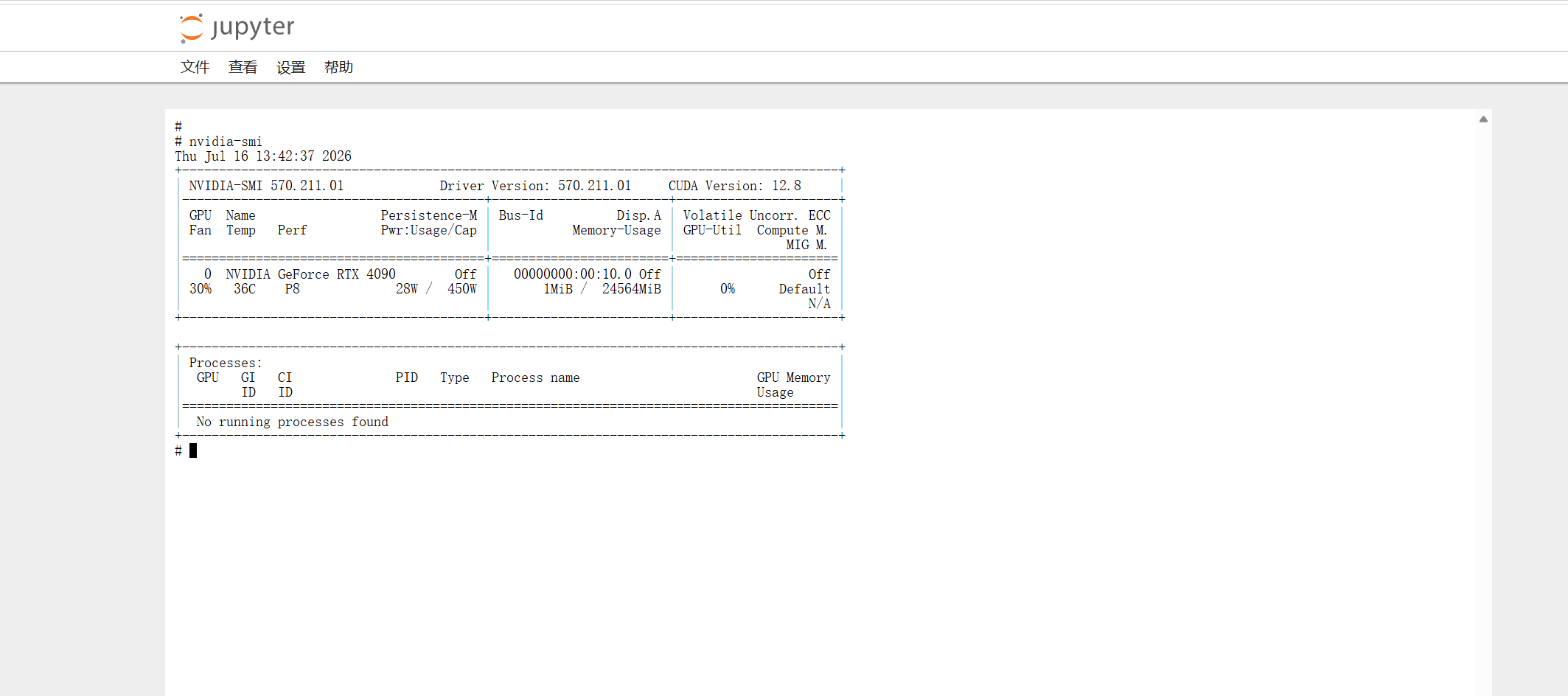Viewport: 1568px width, 696px height.
Task: Click the No running processes found message
Action: [293, 422]
